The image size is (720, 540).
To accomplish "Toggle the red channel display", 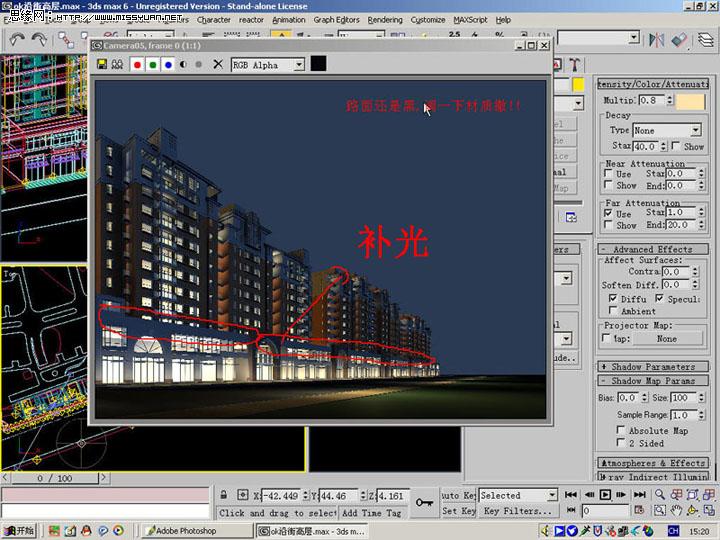I will [137, 65].
